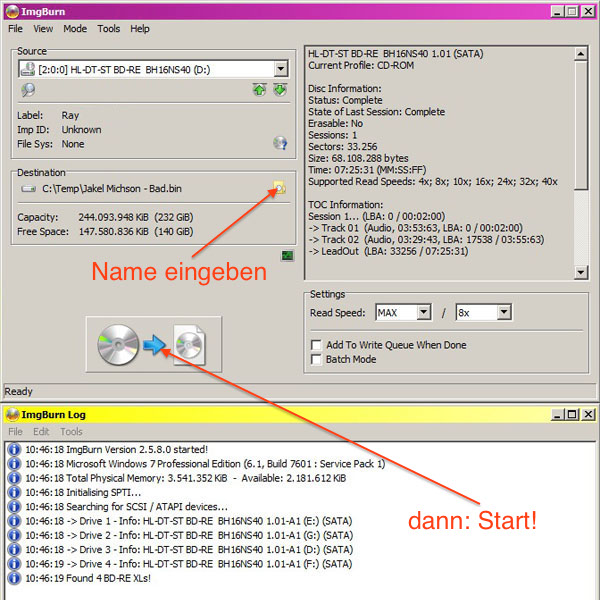Open the Mode menu
This screenshot has height=600, width=600.
(75, 29)
